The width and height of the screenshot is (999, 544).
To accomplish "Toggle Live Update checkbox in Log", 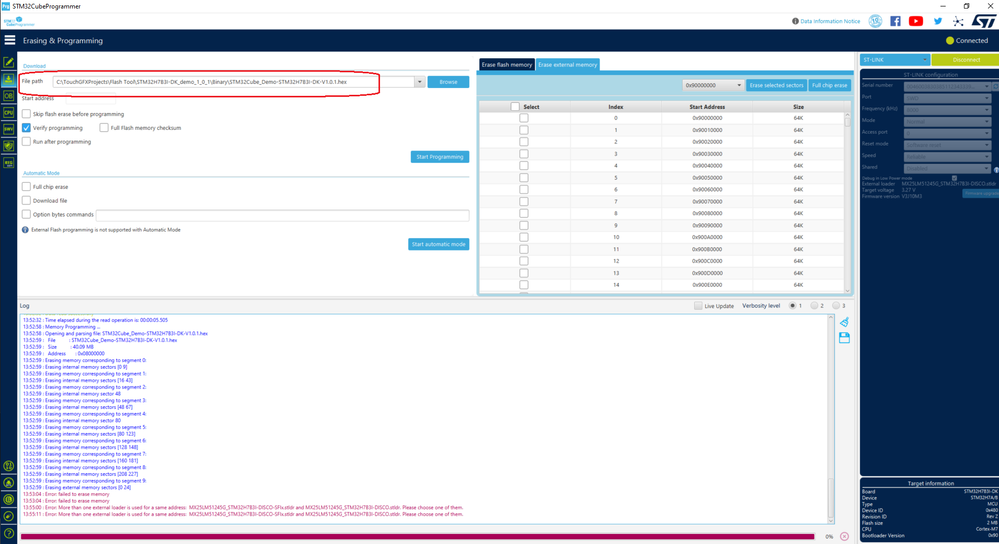I will (x=698, y=306).
